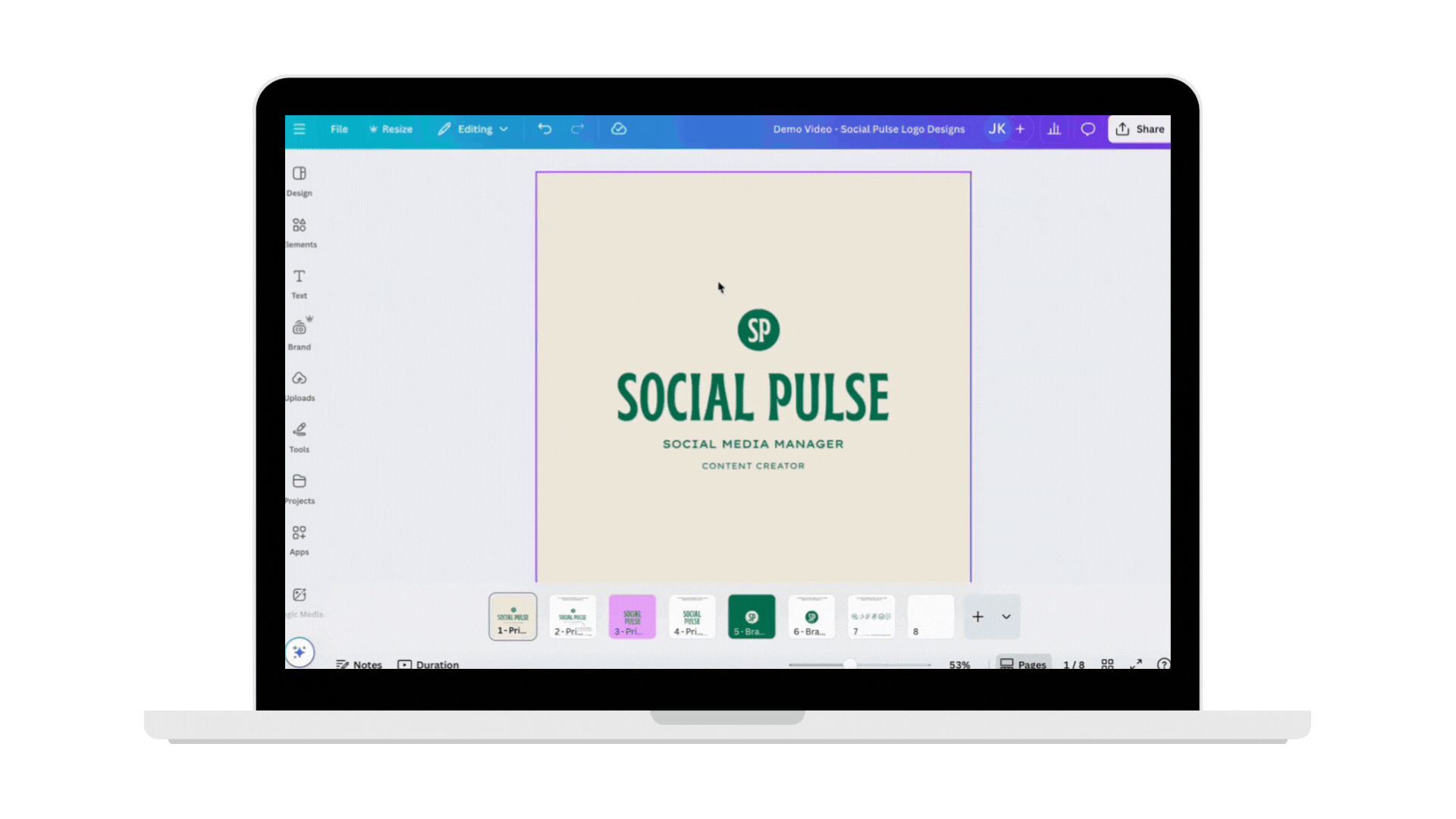The image size is (1456, 819).
Task: Open the File menu
Action: [339, 129]
